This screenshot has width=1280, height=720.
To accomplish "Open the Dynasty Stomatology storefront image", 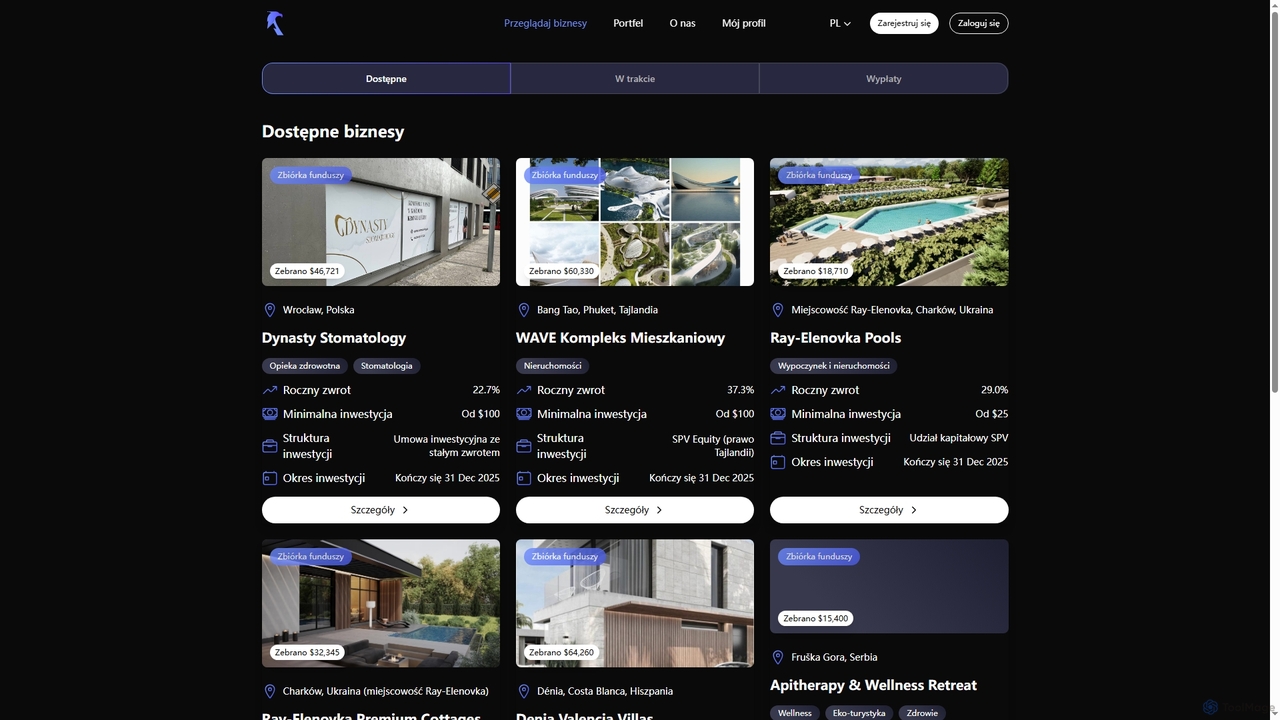I will (381, 222).
